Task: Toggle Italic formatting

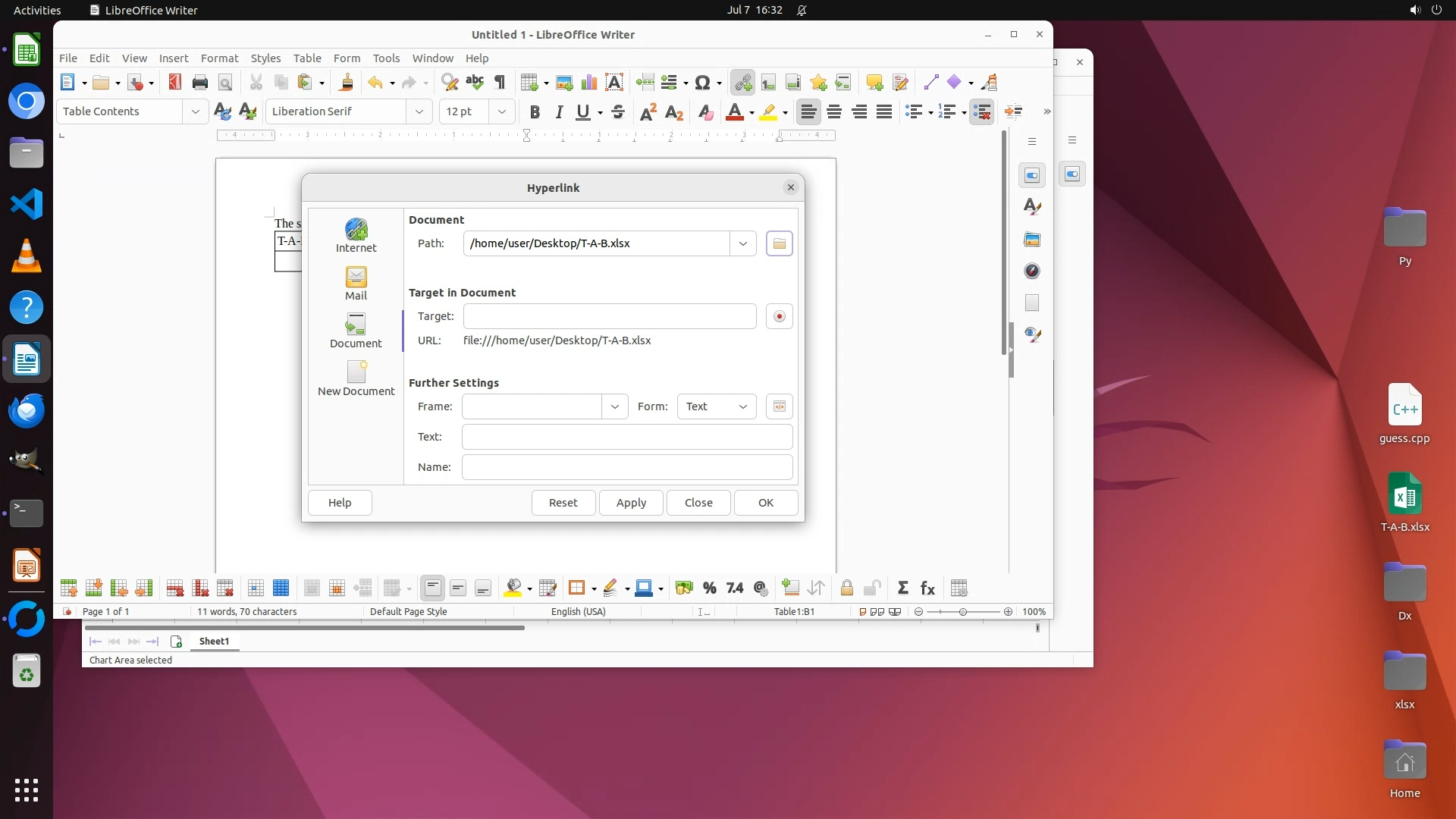Action: pos(559,112)
